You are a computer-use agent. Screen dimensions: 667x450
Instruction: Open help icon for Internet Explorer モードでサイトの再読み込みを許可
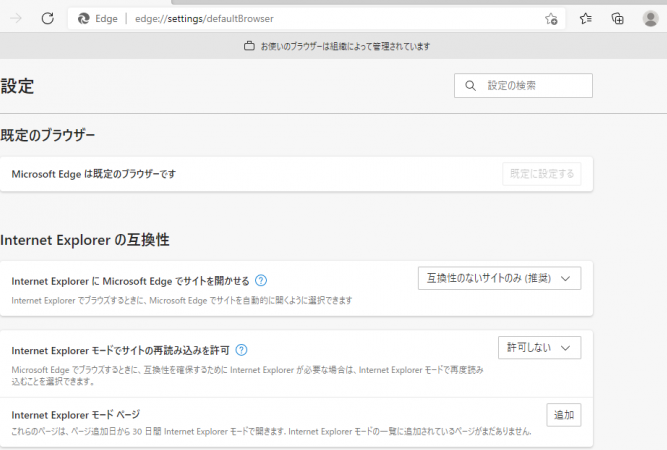pos(241,350)
